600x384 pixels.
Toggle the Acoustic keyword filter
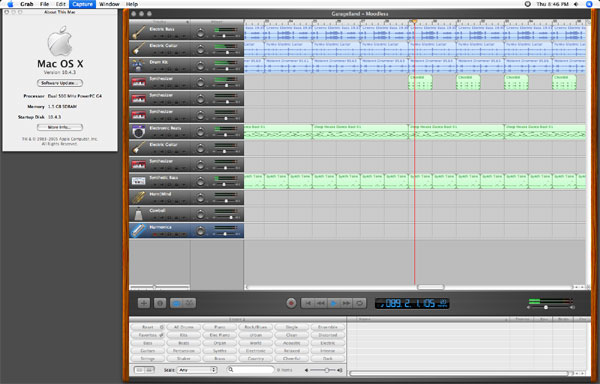pos(292,343)
